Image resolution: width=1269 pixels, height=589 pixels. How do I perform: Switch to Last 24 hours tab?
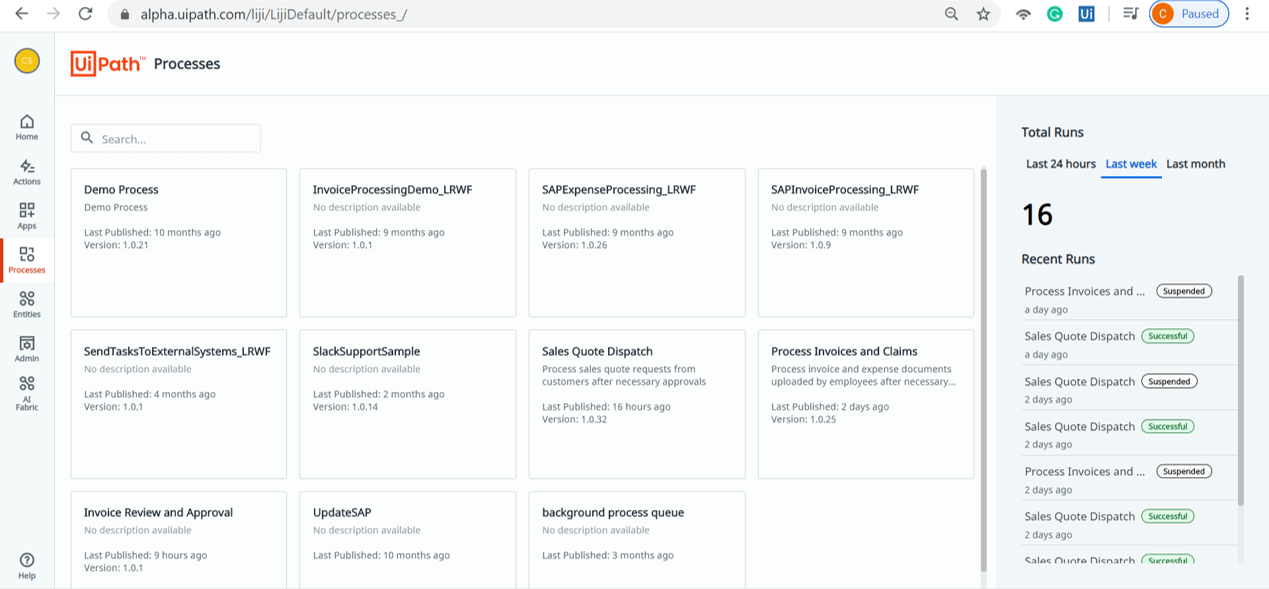coord(1061,164)
